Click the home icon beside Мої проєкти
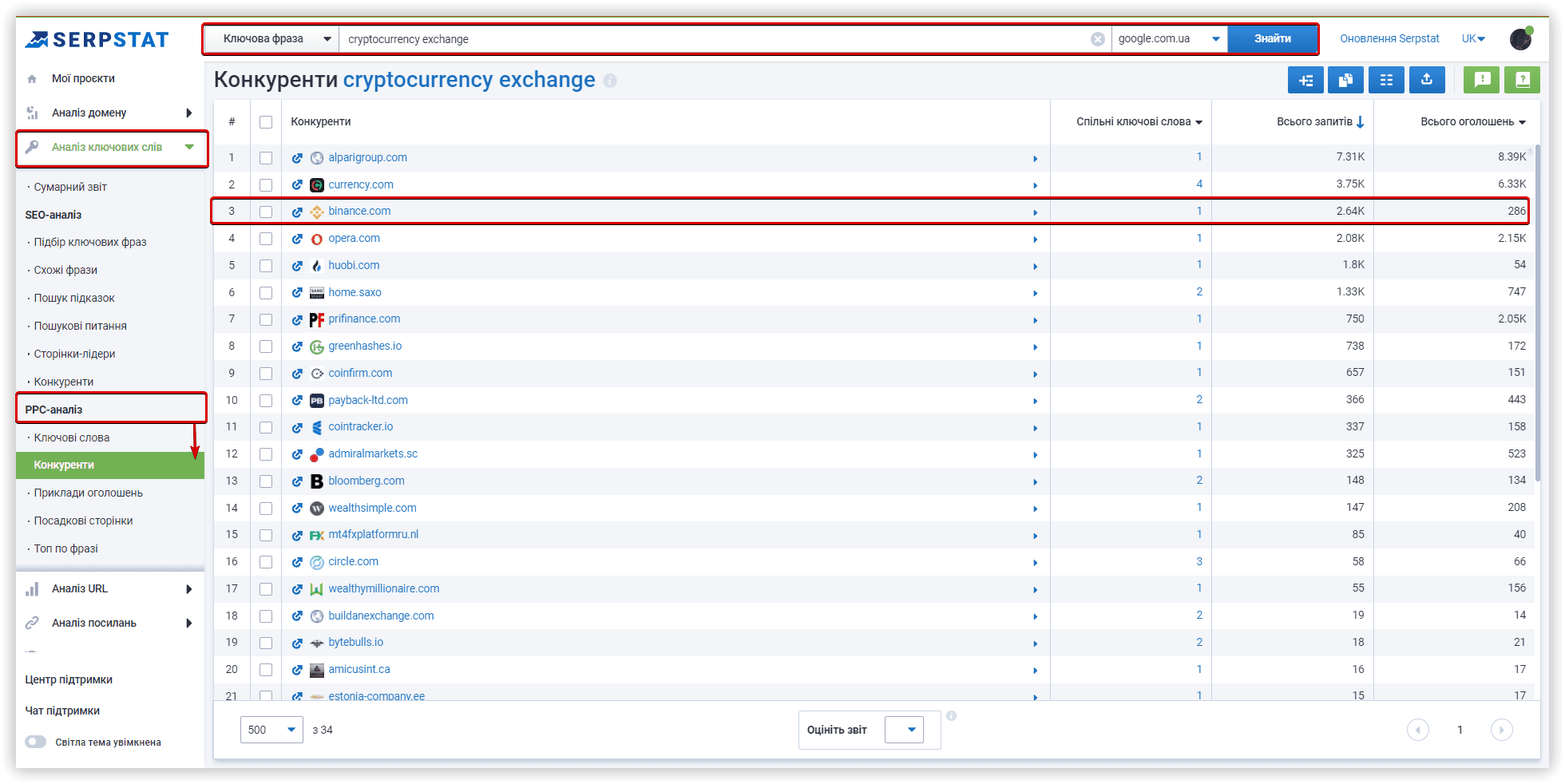 (x=32, y=79)
